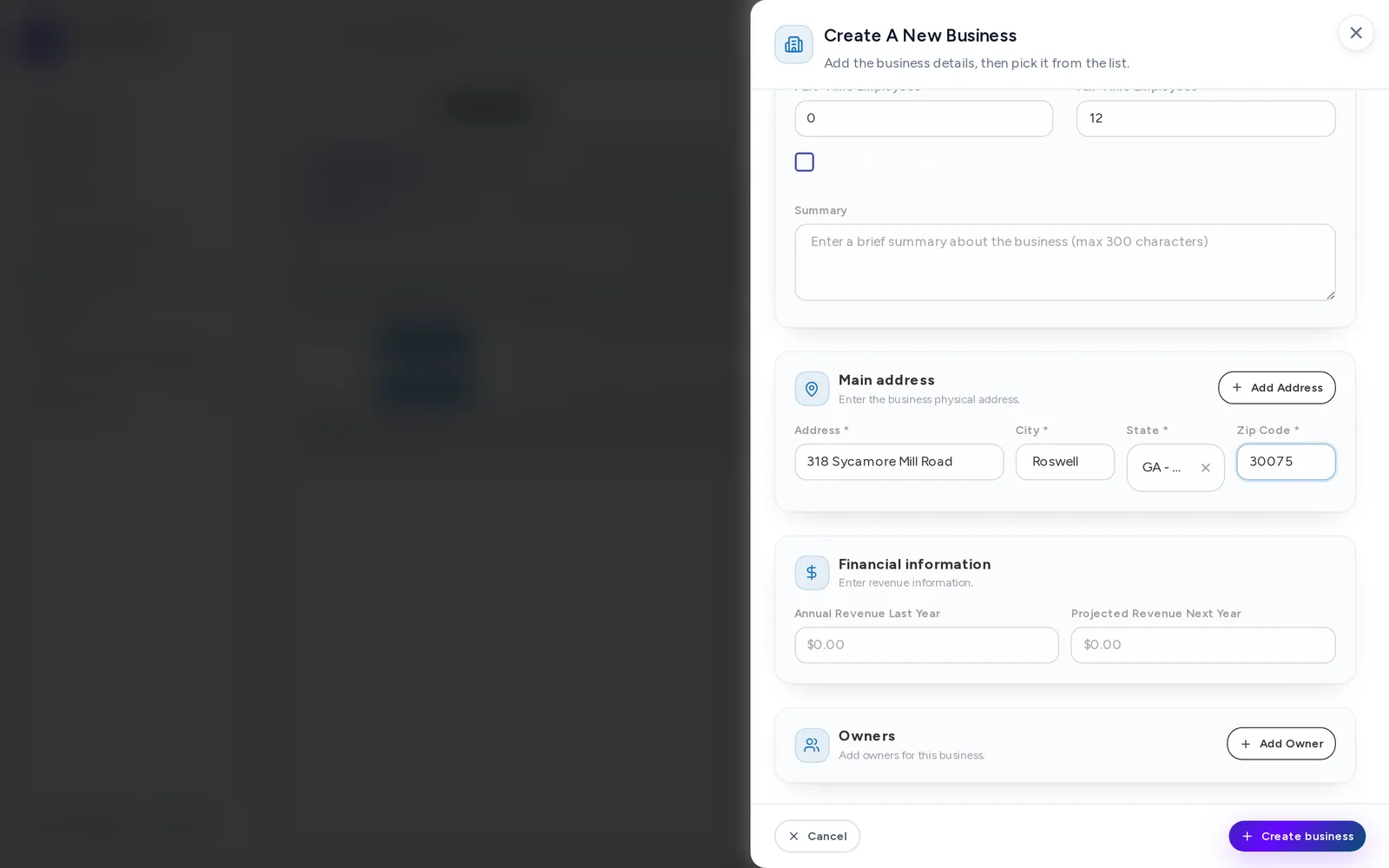
Task: Clear the selected GA state value
Action: click(x=1205, y=468)
